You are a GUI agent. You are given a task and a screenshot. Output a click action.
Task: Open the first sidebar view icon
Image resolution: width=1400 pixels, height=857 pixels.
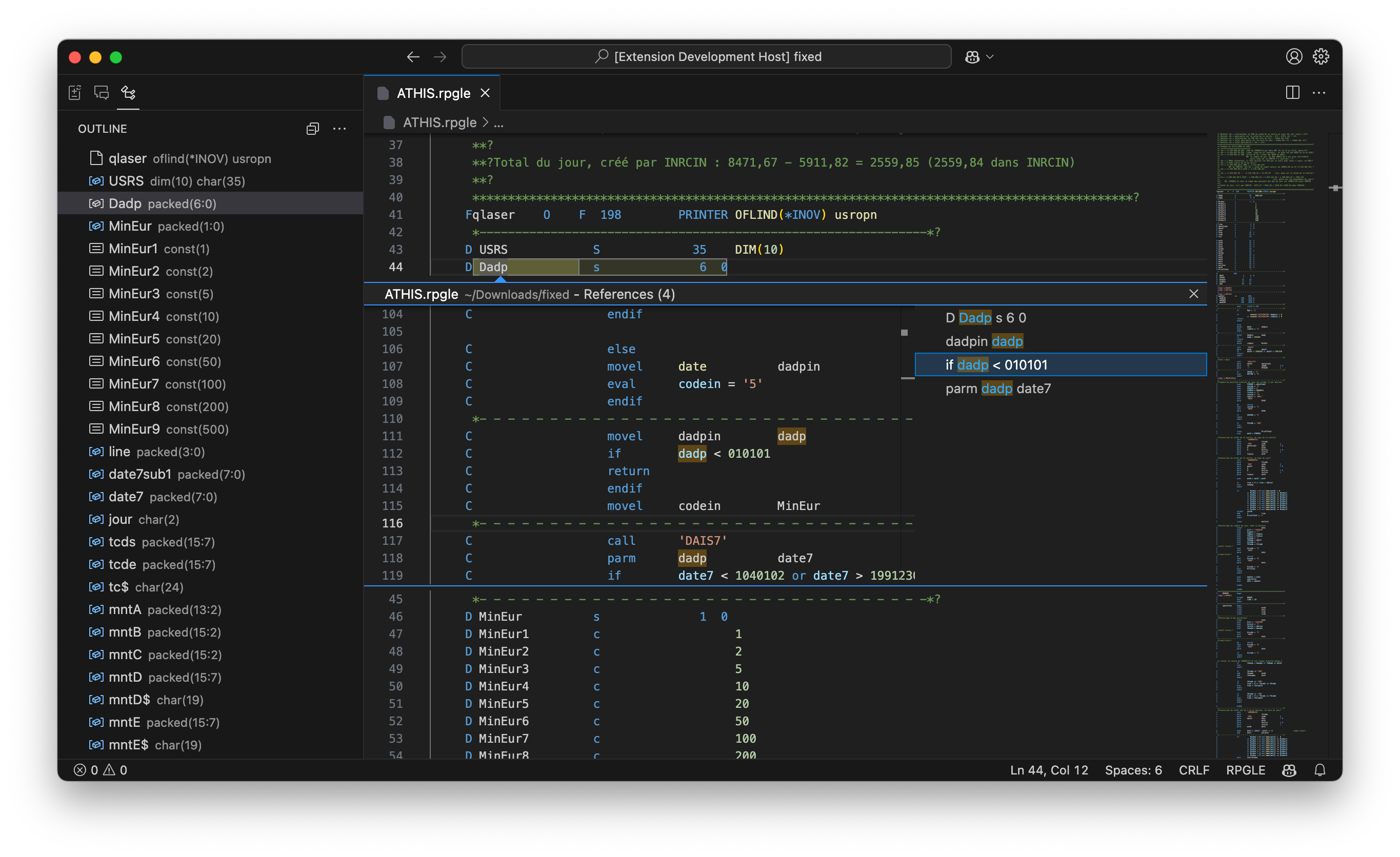point(75,93)
